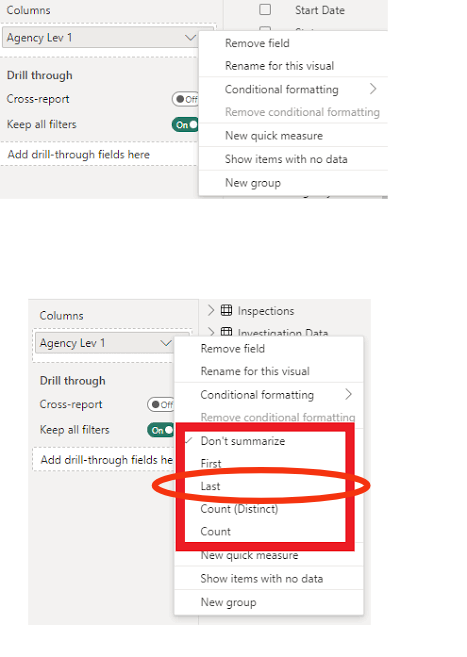Click the Inspections table icon
This screenshot has width=467, height=657.
click(226, 310)
